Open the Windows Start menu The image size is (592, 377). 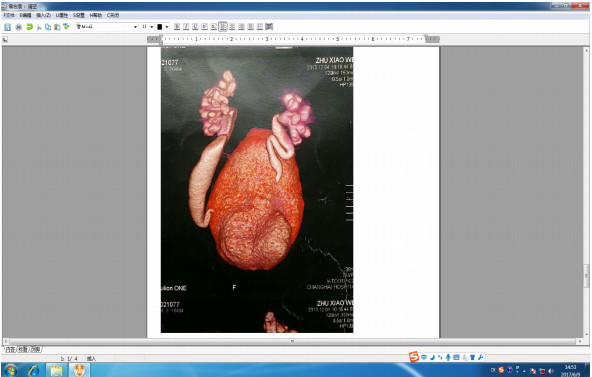pos(11,370)
